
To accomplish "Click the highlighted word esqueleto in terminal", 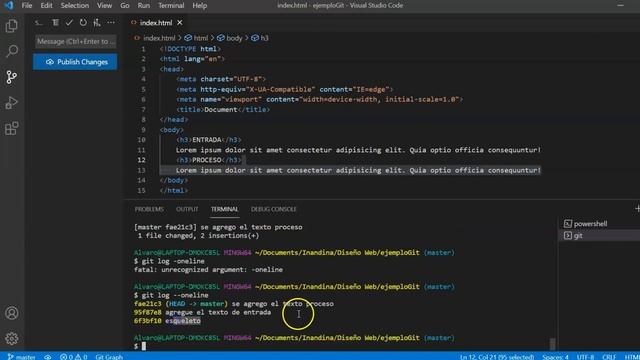I will [183, 321].
